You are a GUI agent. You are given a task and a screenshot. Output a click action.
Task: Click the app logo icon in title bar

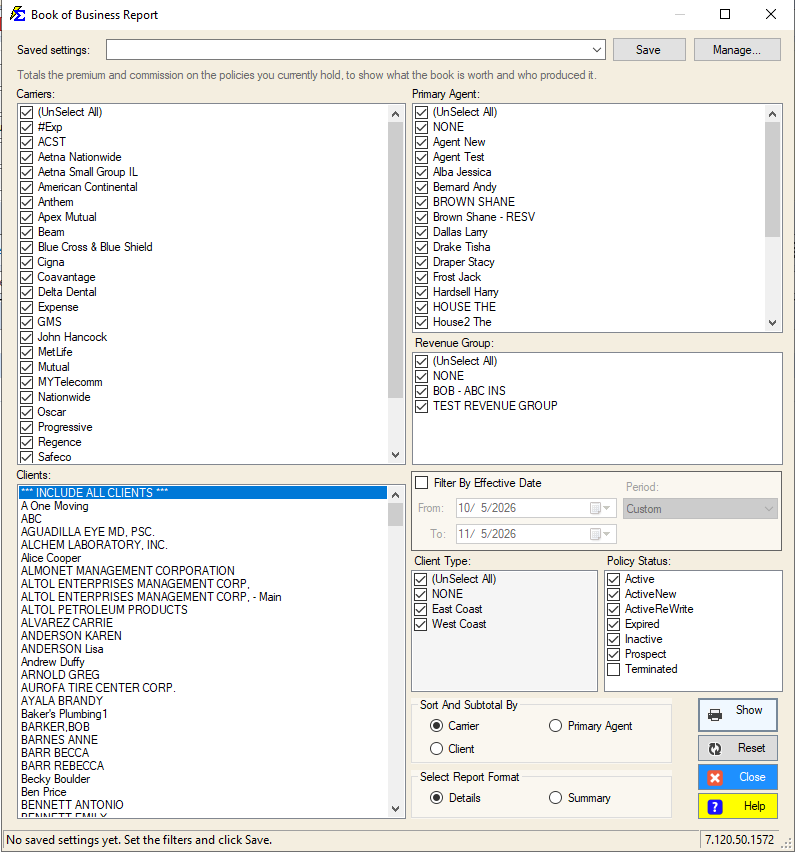(x=17, y=14)
